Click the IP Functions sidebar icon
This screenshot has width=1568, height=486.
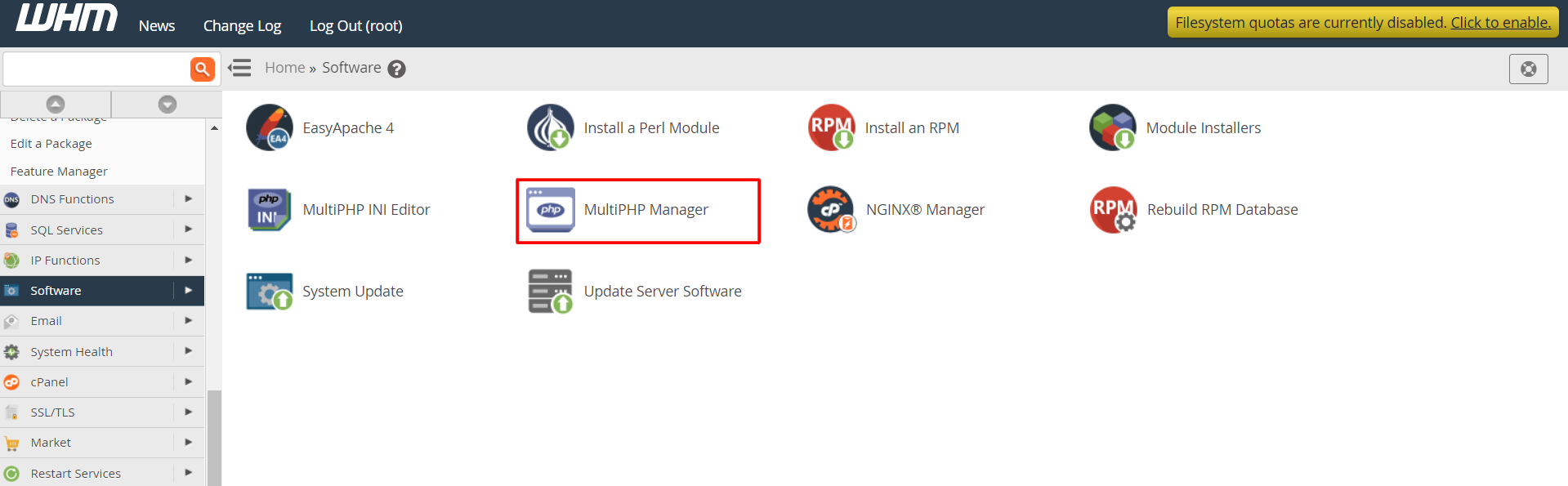[11, 261]
